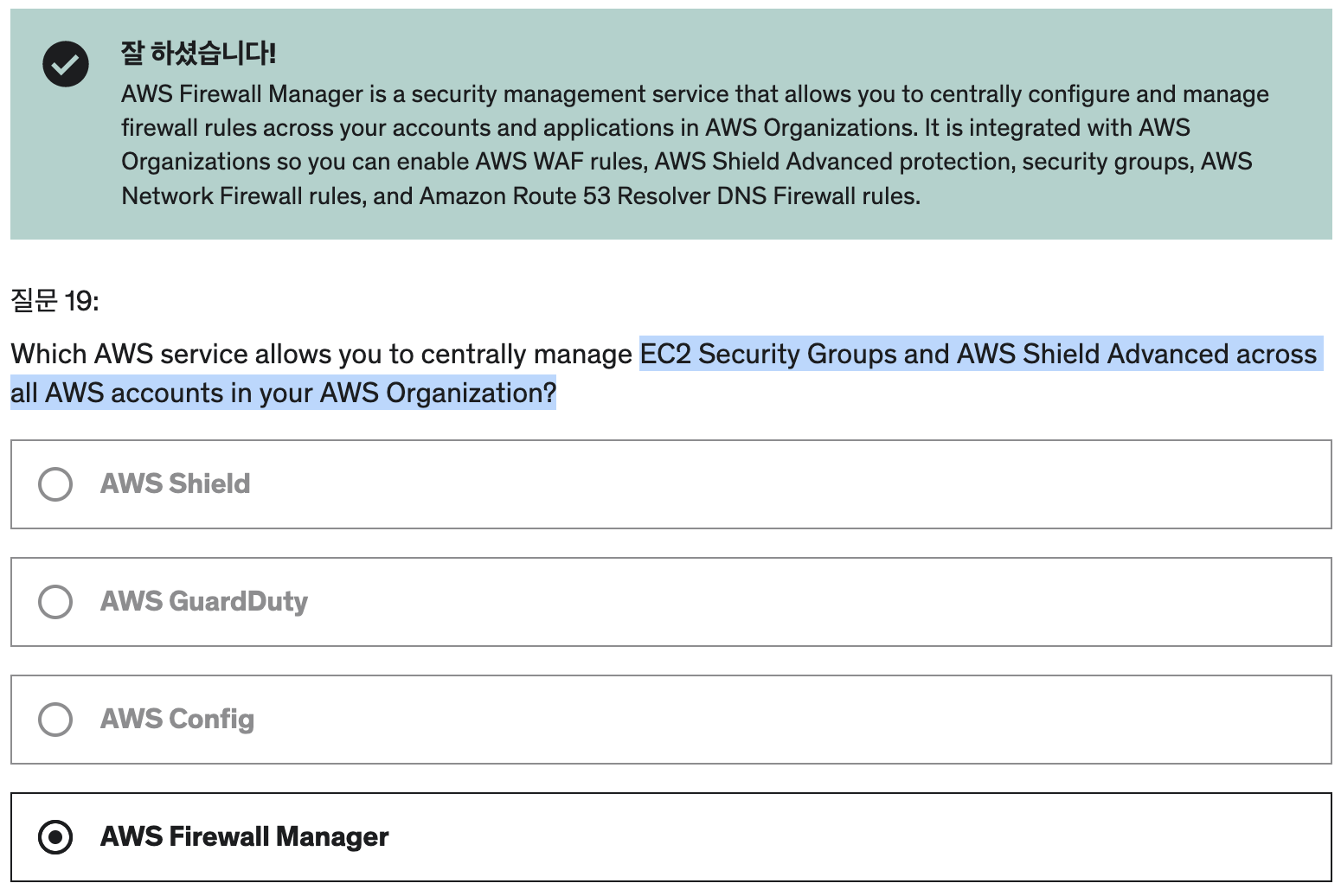Viewport: 1341px width, 896px height.
Task: Select the AWS GuardDuty radio button
Action: 55,602
